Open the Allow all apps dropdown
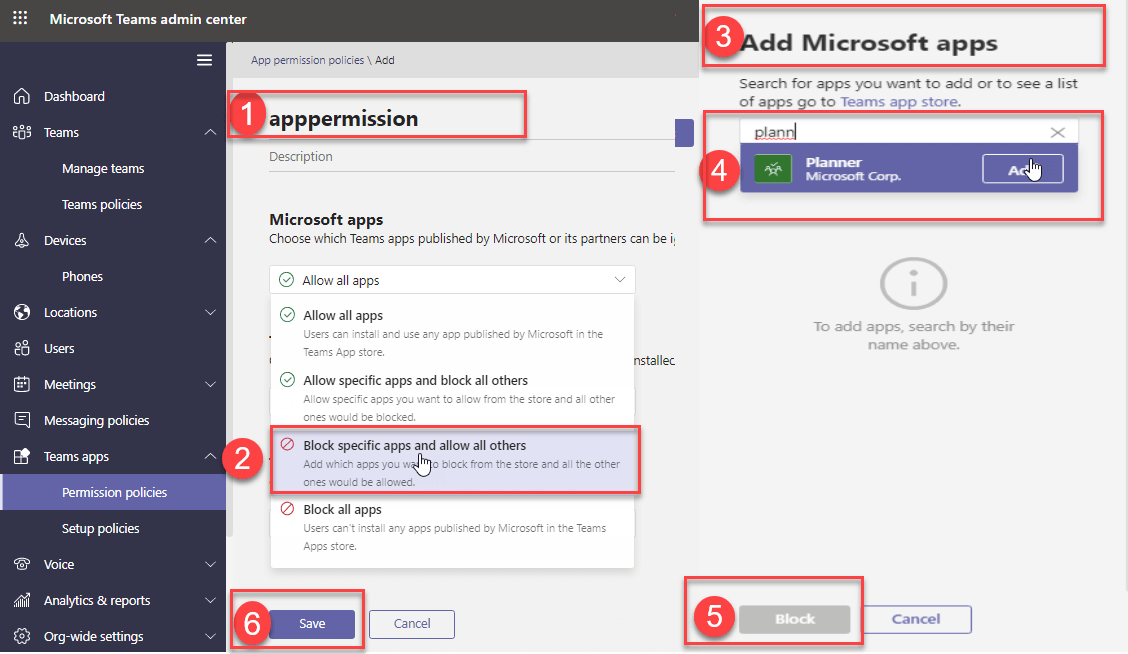This screenshot has height=654, width=1128. click(x=452, y=280)
